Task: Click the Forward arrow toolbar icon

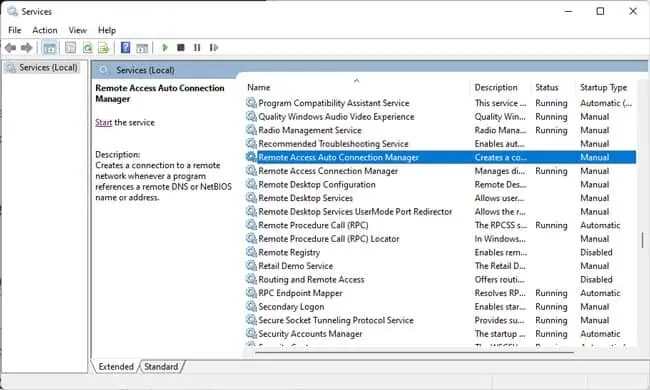Action: pos(27,48)
